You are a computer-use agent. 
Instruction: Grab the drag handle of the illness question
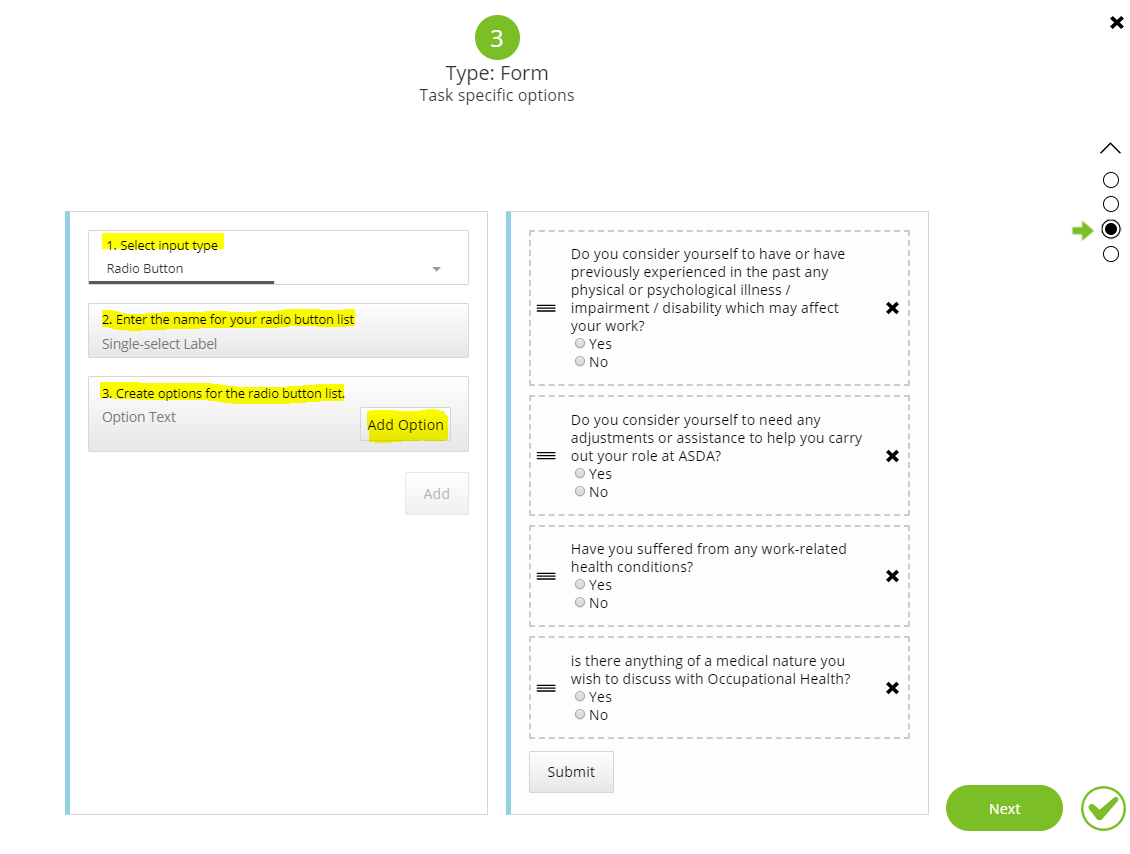pos(546,308)
